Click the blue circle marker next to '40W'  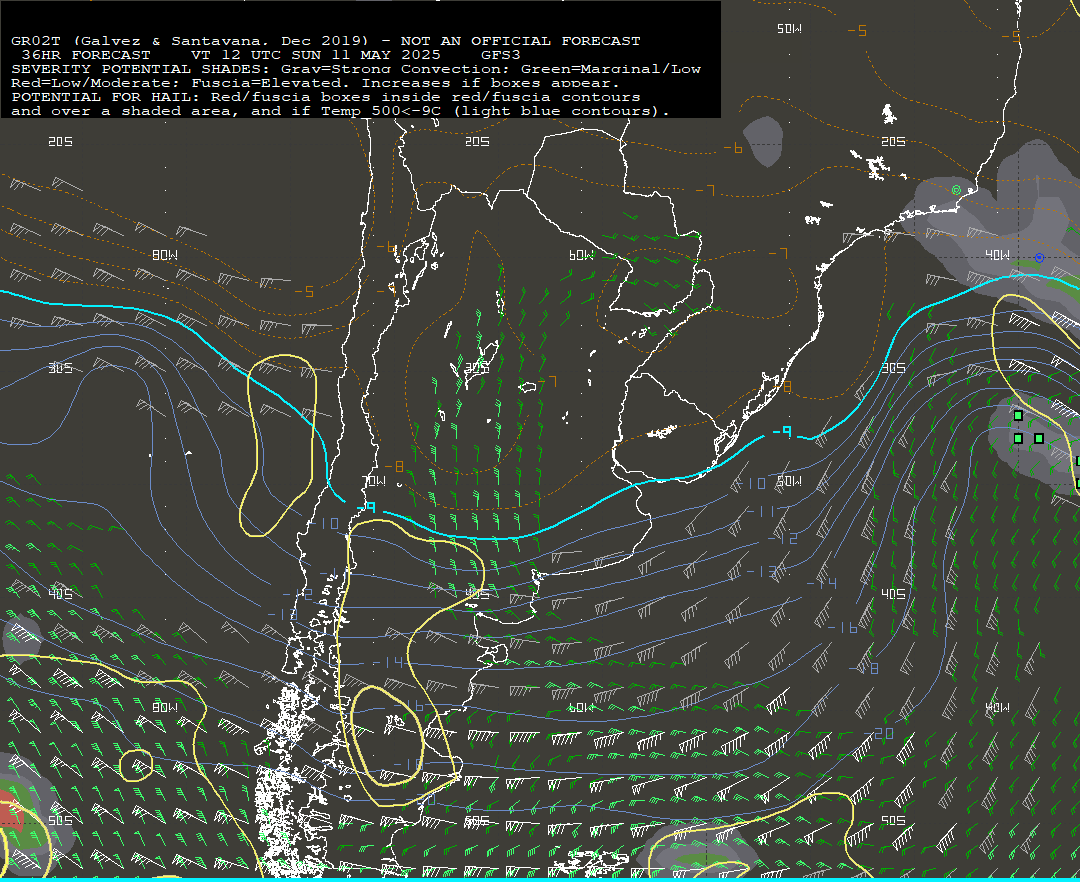coord(1039,258)
